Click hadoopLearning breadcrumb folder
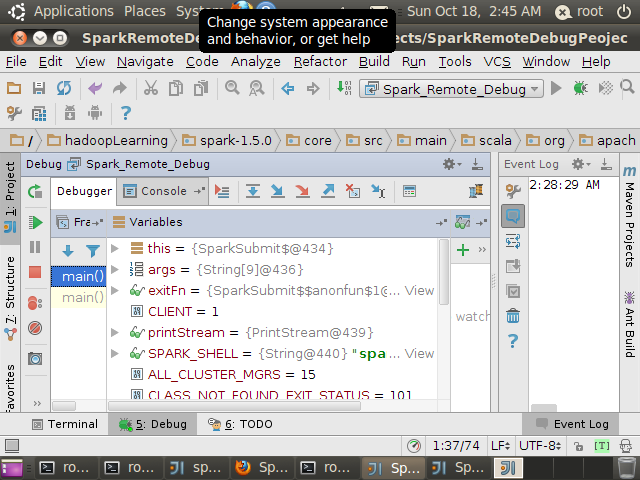 pos(107,140)
